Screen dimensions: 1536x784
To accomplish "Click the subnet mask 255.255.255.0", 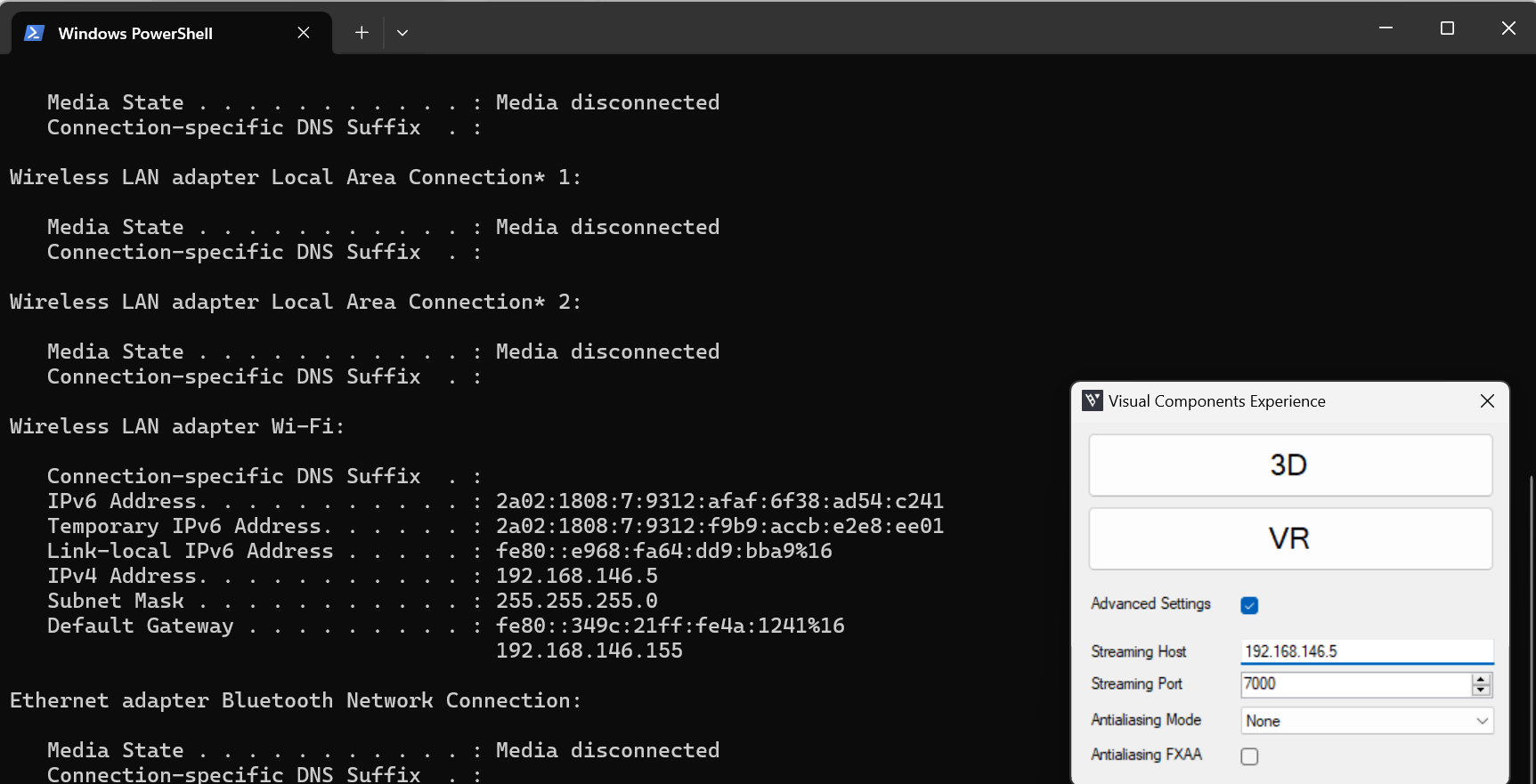I will point(577,601).
